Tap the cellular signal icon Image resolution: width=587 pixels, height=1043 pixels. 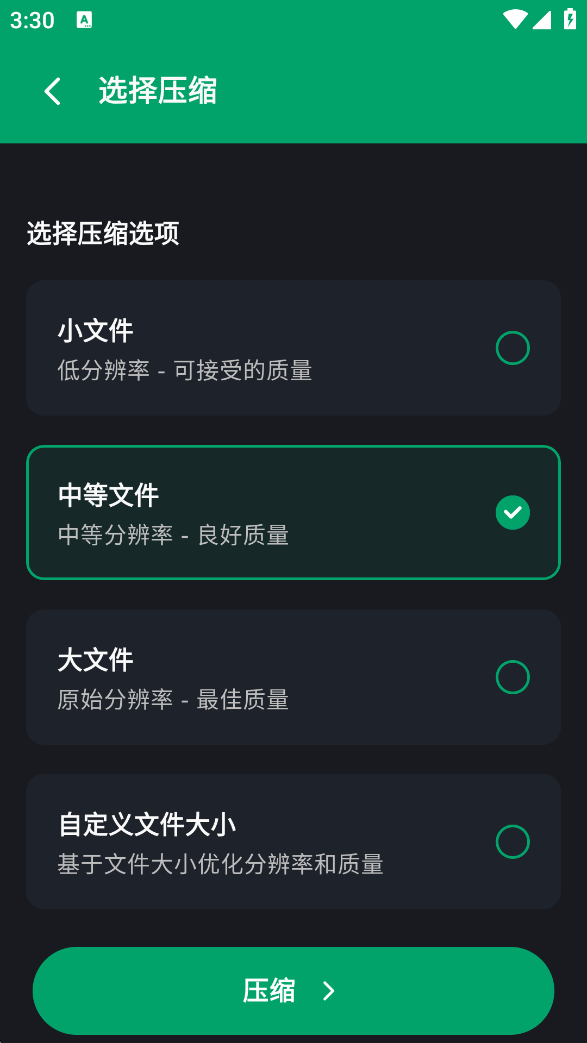(542, 19)
